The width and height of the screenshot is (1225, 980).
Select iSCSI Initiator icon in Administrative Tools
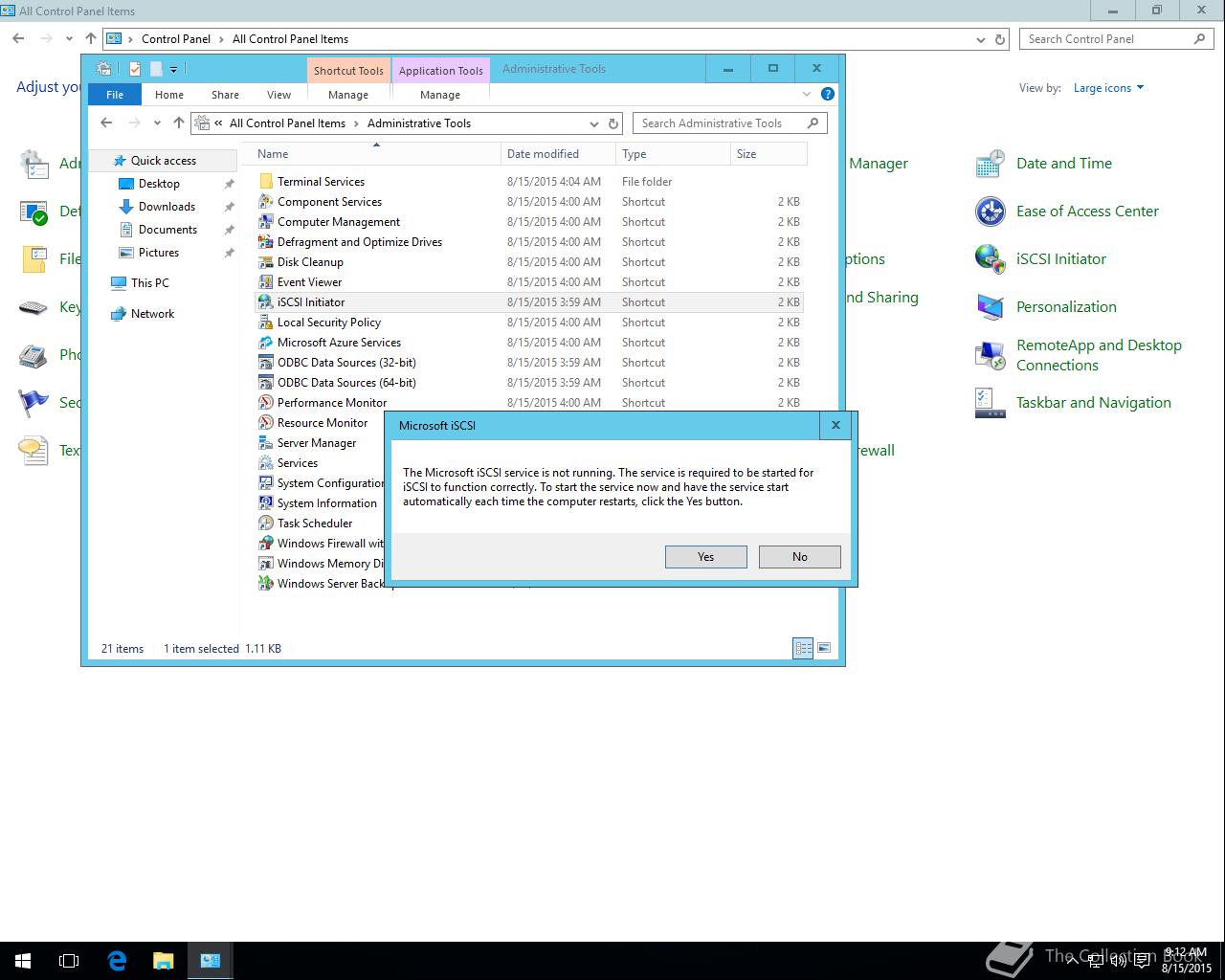point(266,302)
